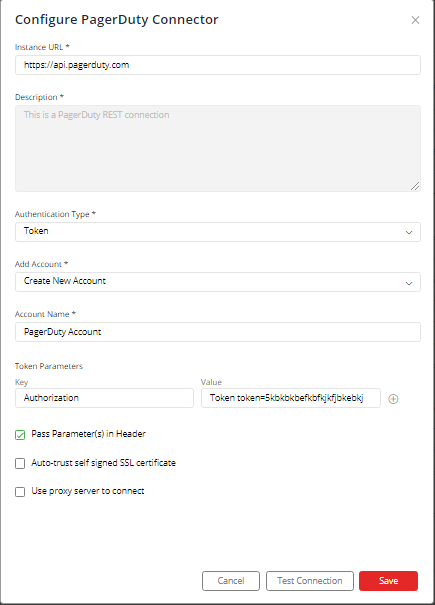Click the Authentication Type chevron arrow
The width and height of the screenshot is (435, 605).
[409, 232]
